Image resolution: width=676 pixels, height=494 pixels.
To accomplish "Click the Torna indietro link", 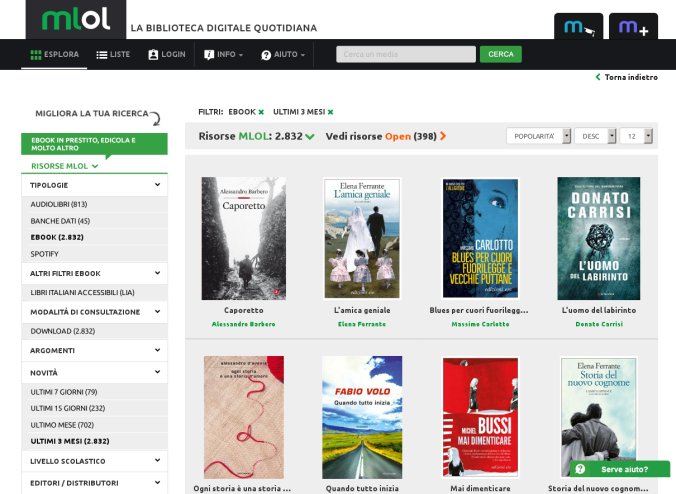I will coord(627,77).
